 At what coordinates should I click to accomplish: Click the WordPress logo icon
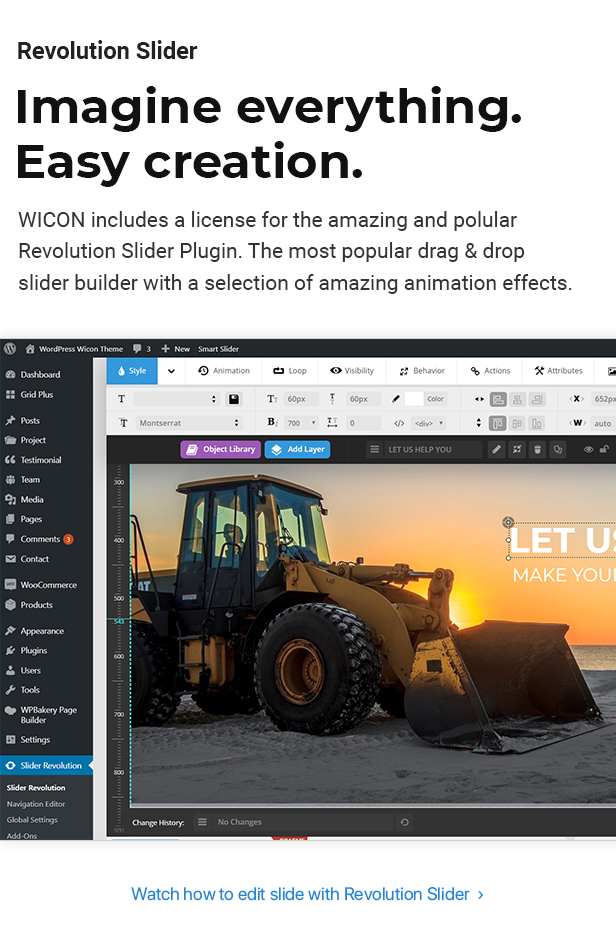pyautogui.click(x=10, y=349)
